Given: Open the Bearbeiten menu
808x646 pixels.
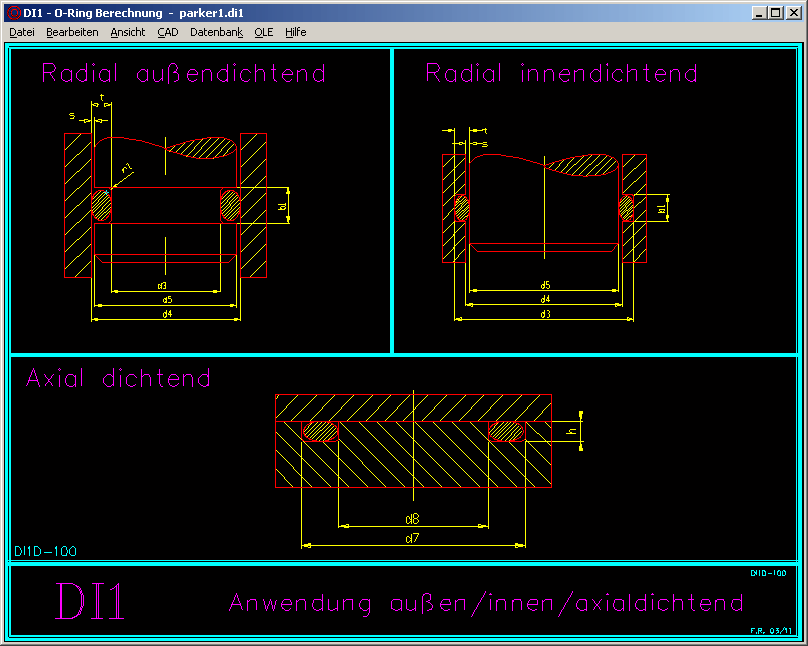Looking at the screenshot, I should (x=72, y=32).
